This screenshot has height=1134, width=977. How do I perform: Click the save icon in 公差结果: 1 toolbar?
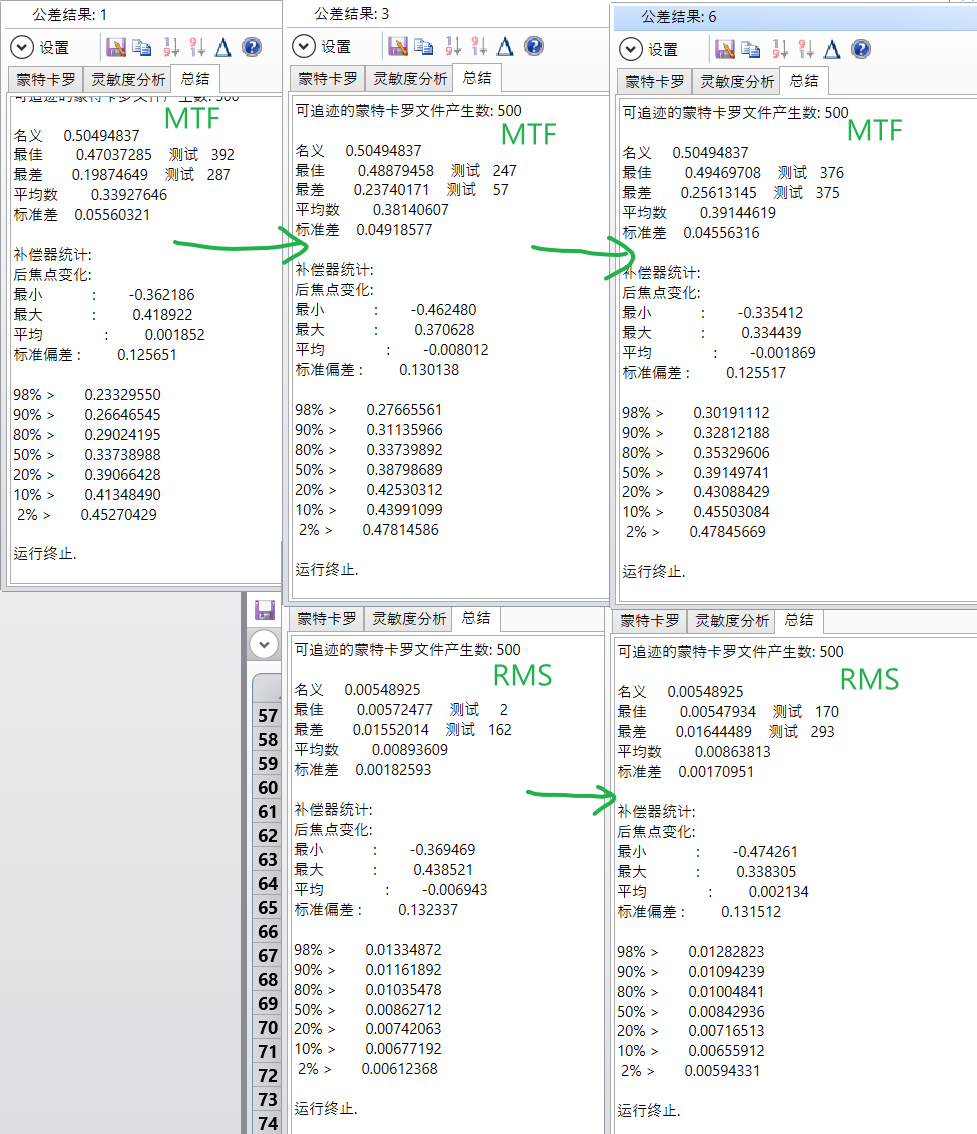click(115, 47)
